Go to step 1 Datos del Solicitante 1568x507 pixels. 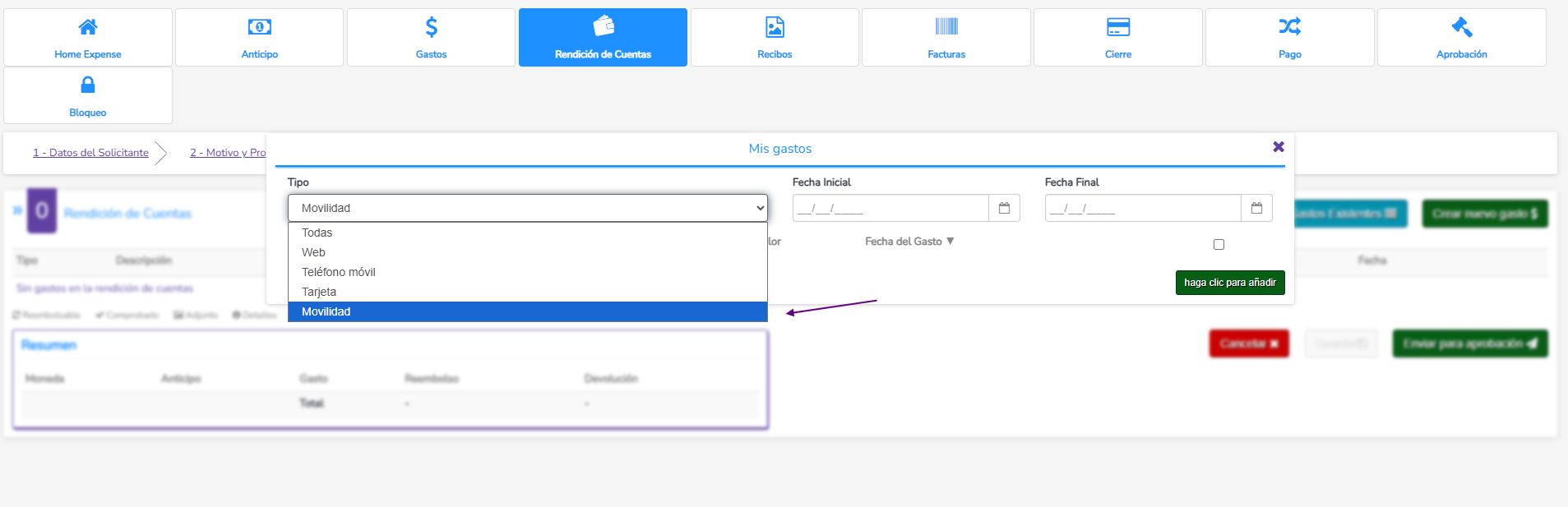90,153
